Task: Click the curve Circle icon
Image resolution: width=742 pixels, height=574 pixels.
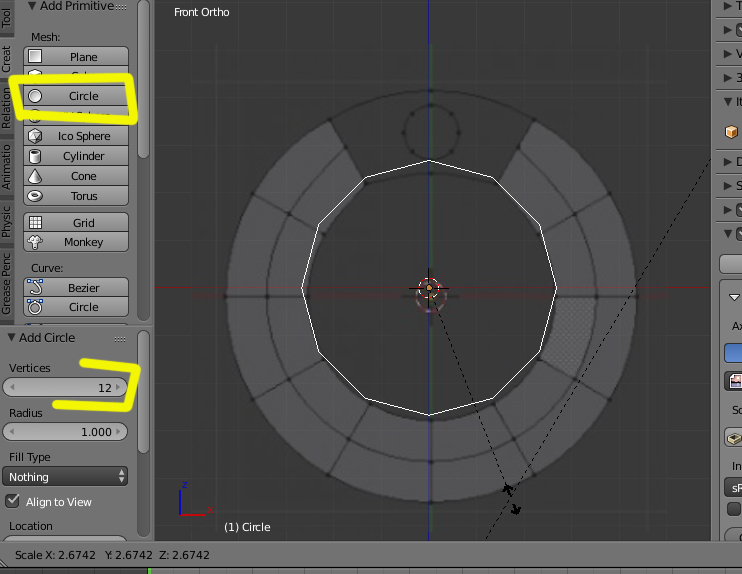Action: pos(35,307)
